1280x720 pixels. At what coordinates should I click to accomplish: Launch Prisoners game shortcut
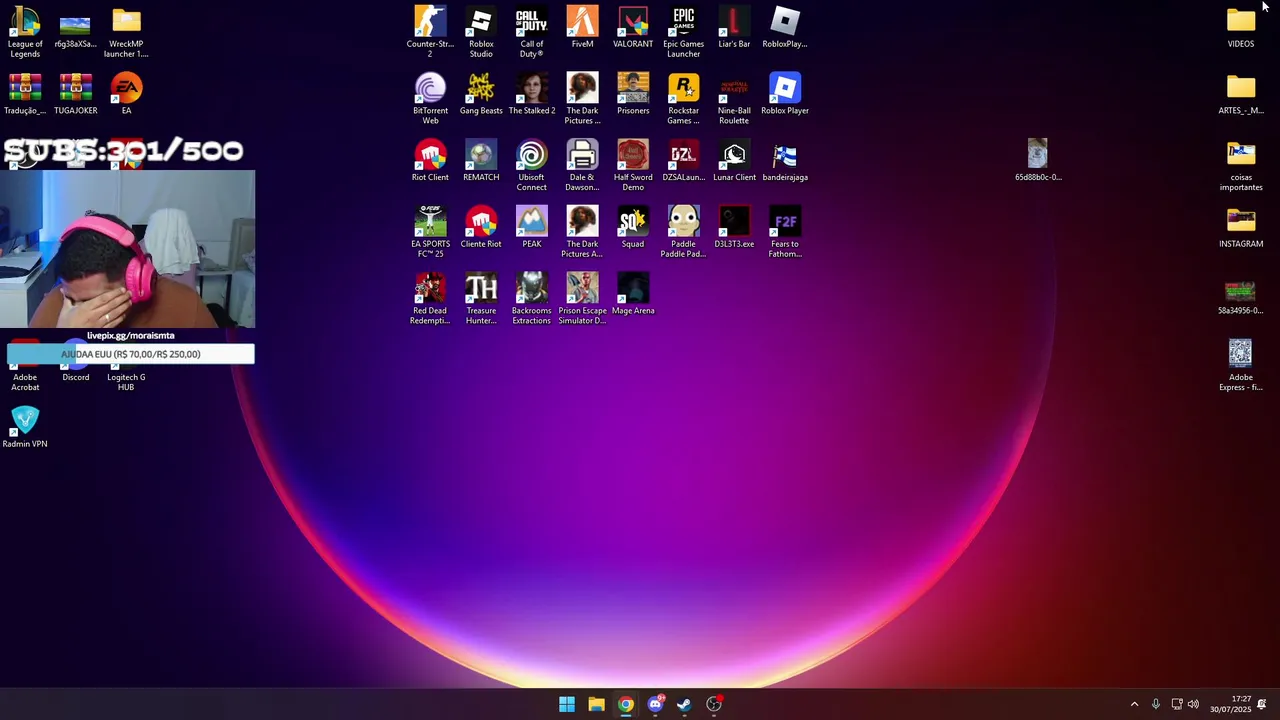pos(633,94)
